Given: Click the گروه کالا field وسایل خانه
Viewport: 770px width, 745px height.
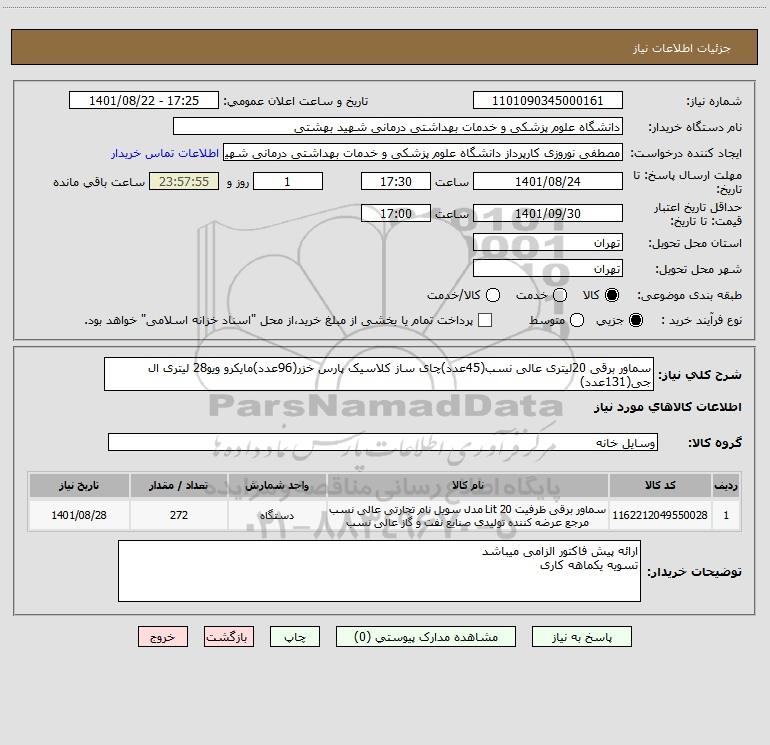Looking at the screenshot, I should click(383, 442).
